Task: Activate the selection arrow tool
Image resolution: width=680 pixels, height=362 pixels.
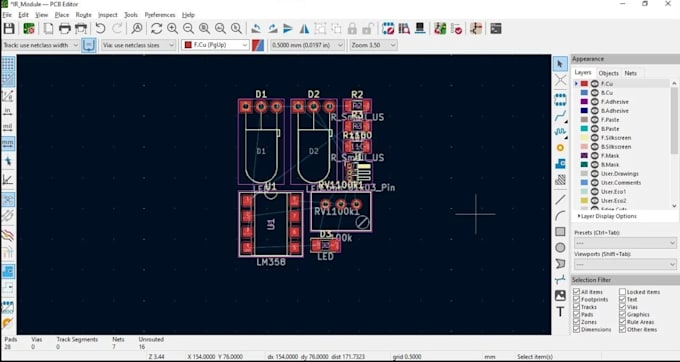Action: [x=560, y=64]
